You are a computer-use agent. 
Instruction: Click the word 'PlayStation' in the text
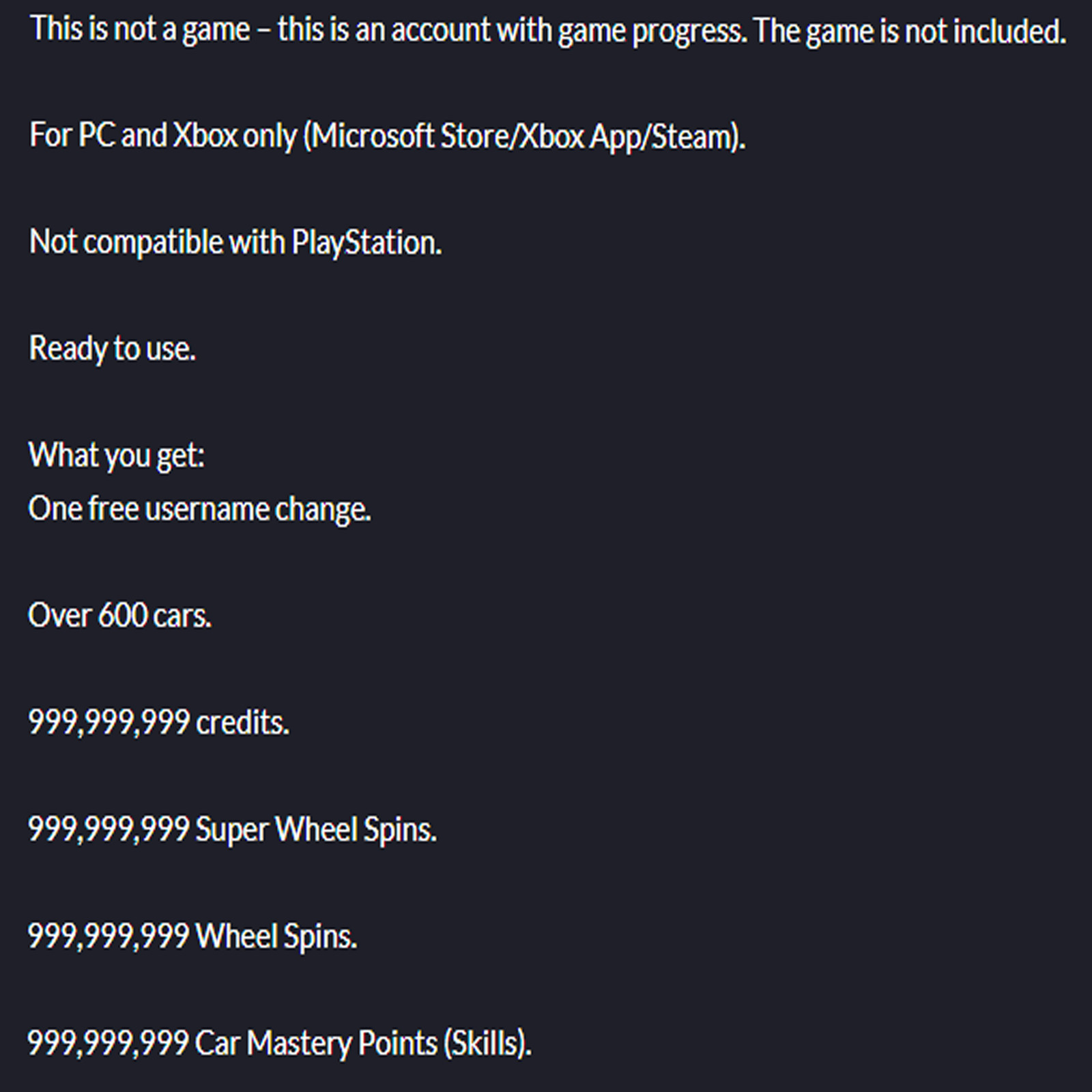(367, 243)
